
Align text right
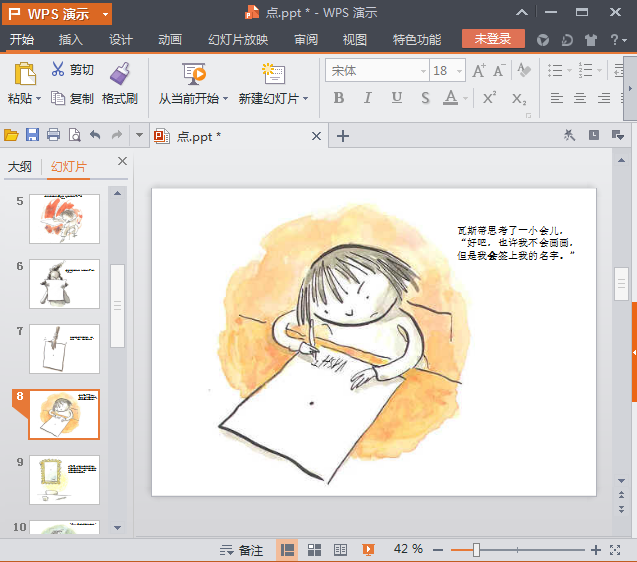click(604, 98)
